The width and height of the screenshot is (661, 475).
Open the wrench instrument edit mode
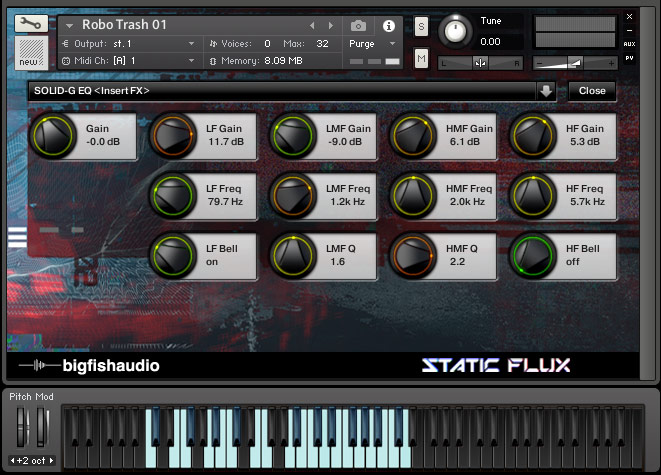point(31,24)
